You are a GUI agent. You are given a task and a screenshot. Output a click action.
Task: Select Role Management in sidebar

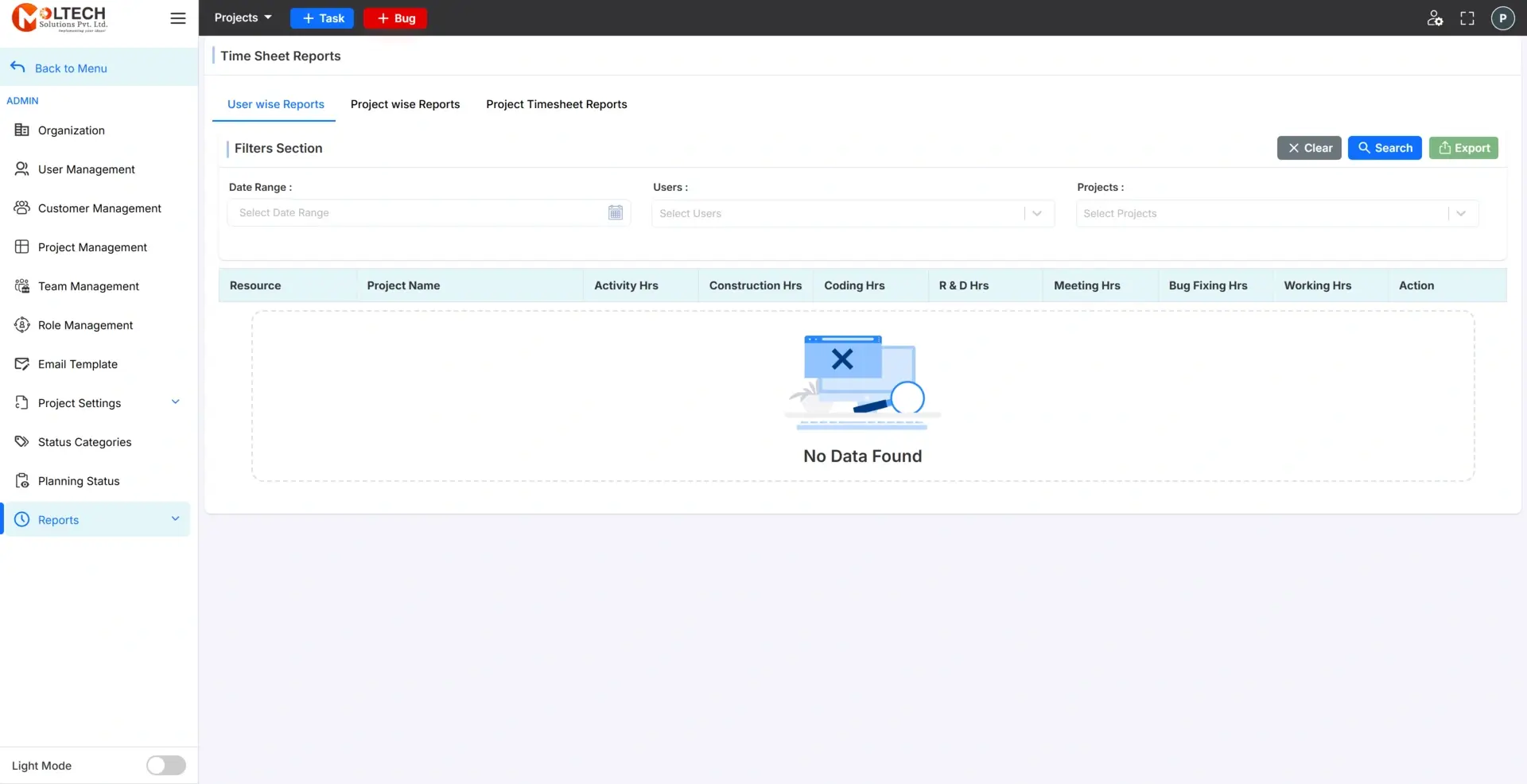(x=85, y=324)
